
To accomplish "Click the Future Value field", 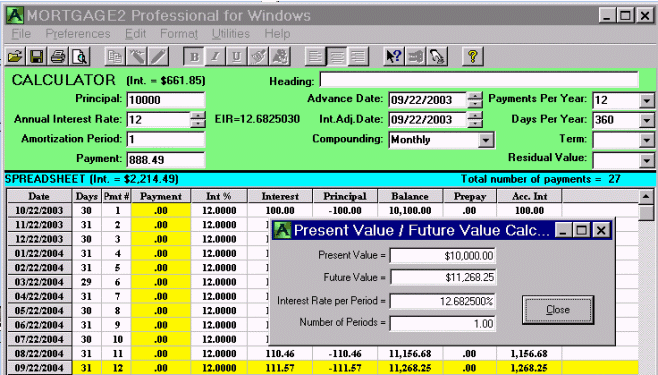I will click(443, 277).
